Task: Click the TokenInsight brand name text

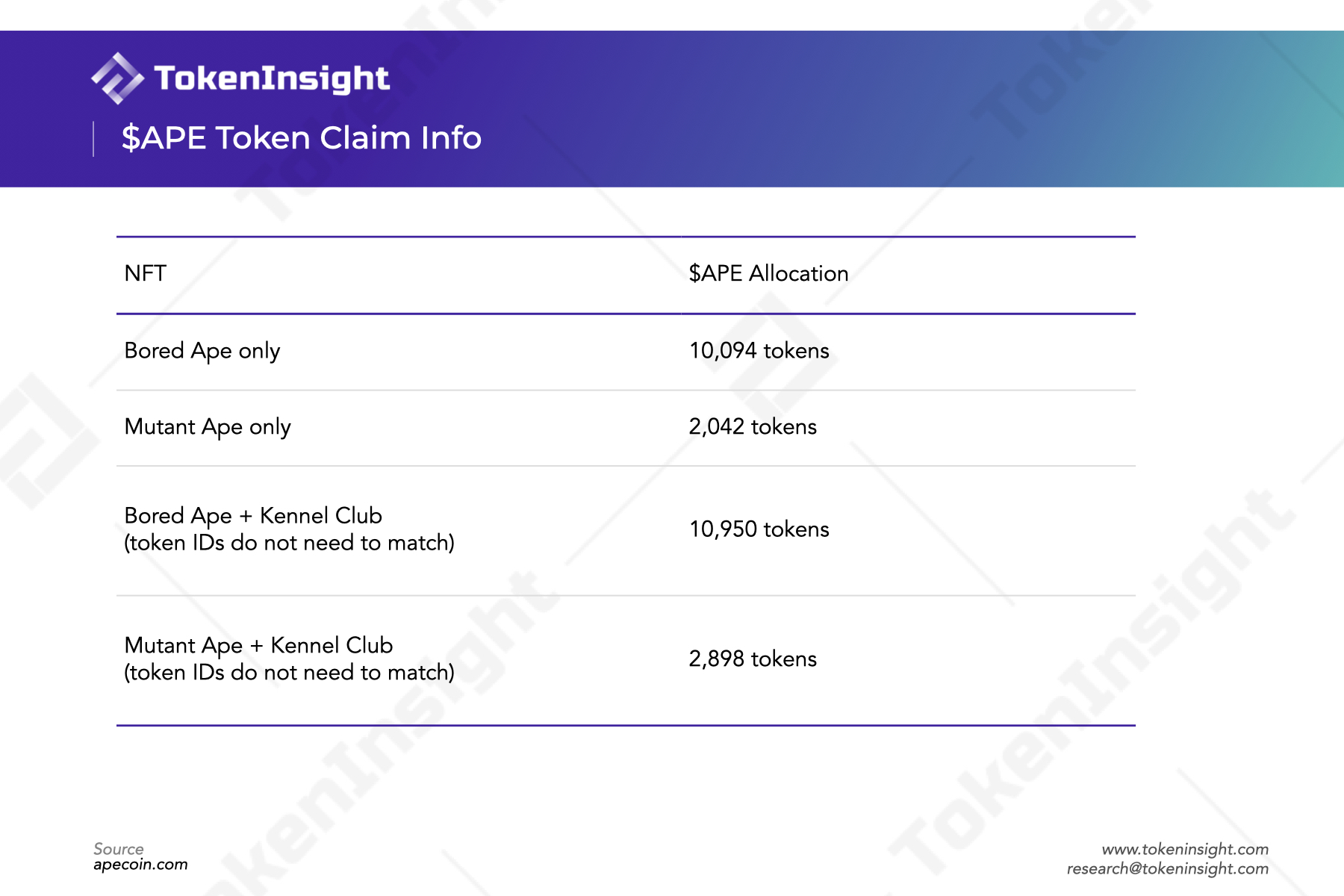Action: click(272, 79)
